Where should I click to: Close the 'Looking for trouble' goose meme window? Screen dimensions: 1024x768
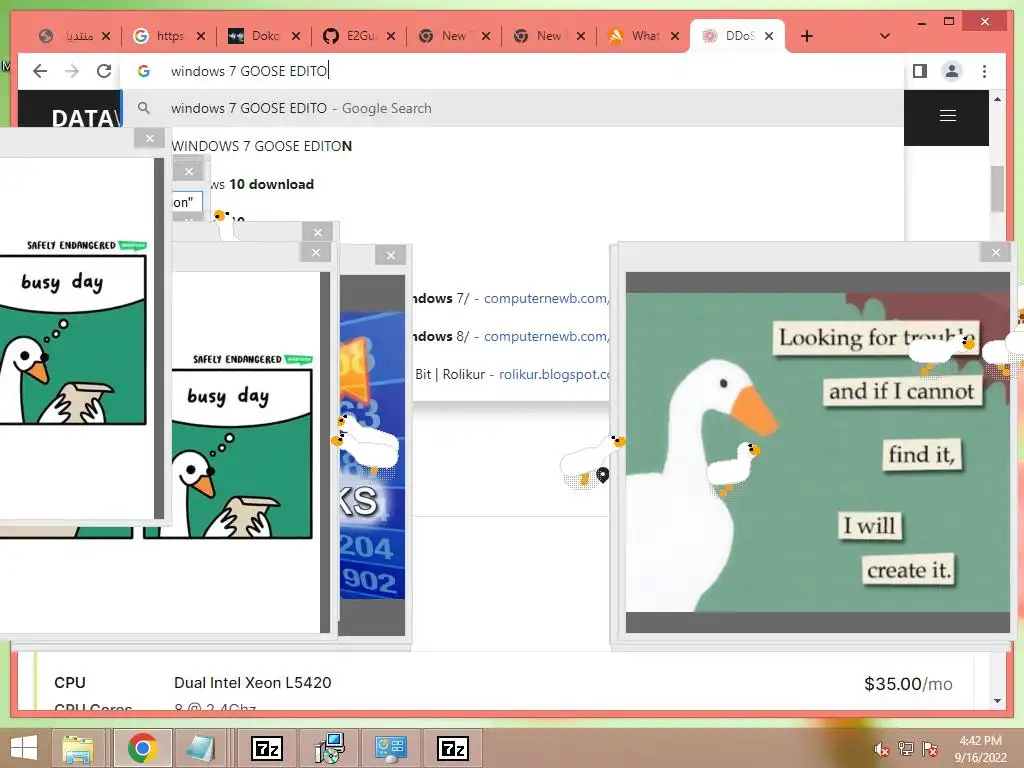point(996,252)
